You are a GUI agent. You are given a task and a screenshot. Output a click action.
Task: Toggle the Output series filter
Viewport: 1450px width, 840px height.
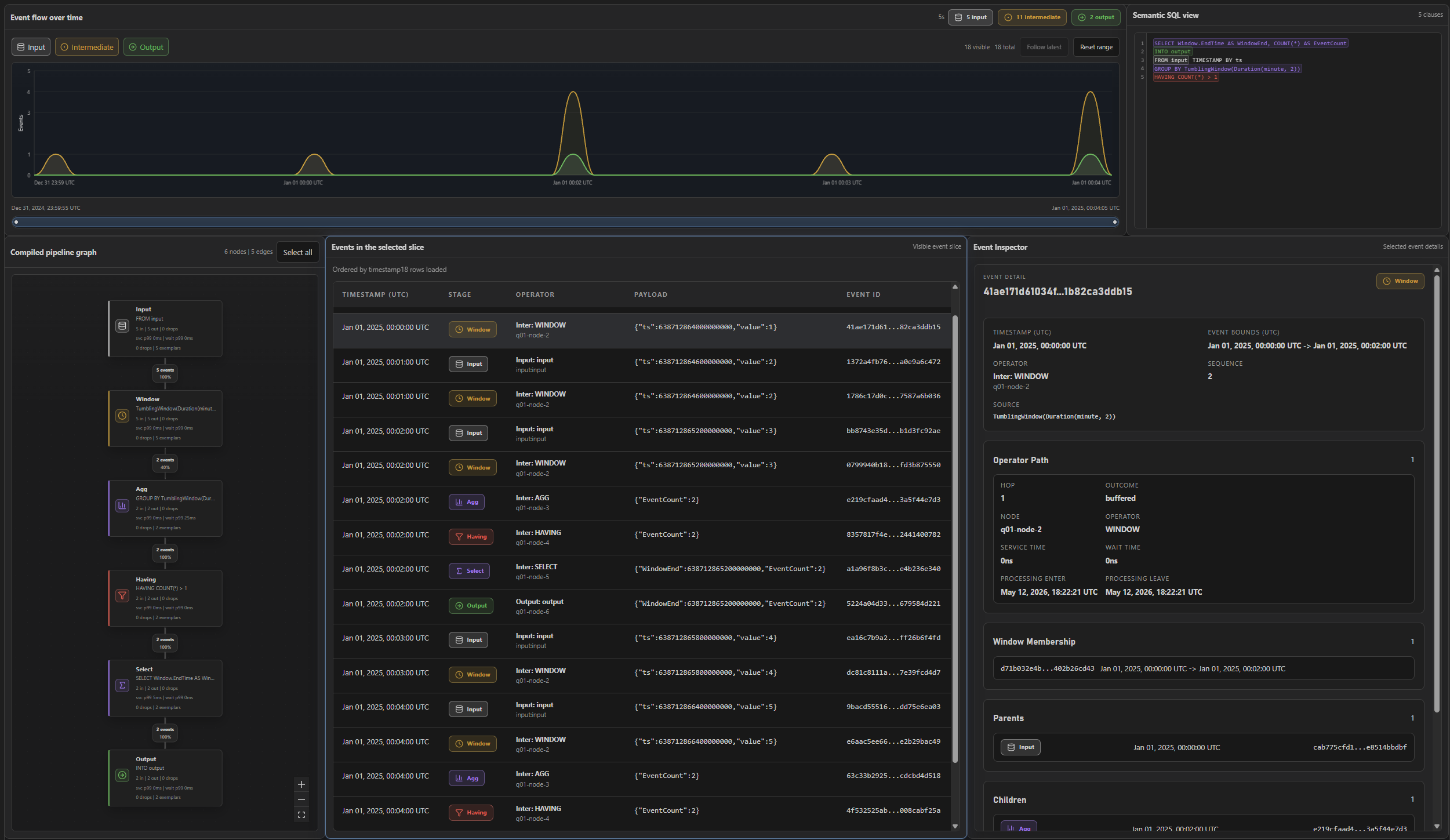(x=146, y=47)
